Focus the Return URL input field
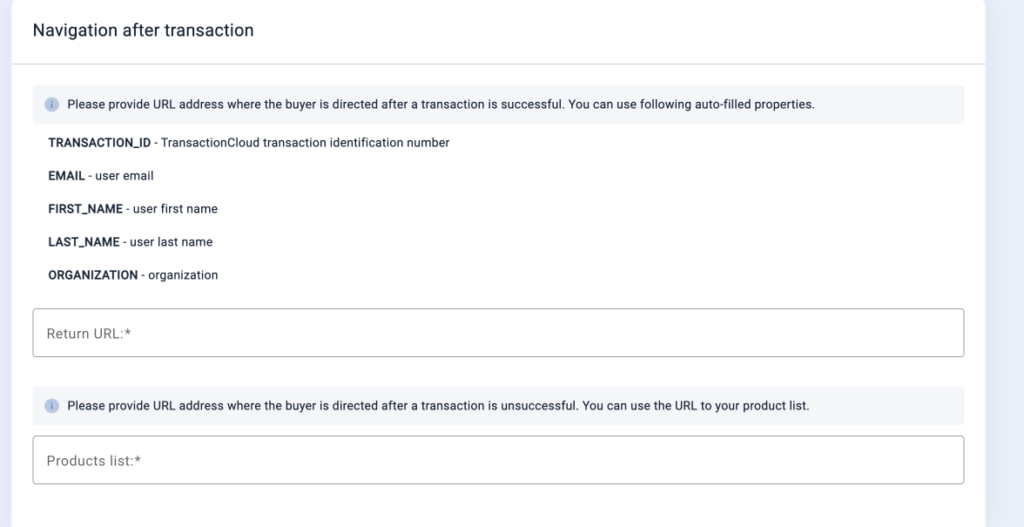 pyautogui.click(x=498, y=333)
